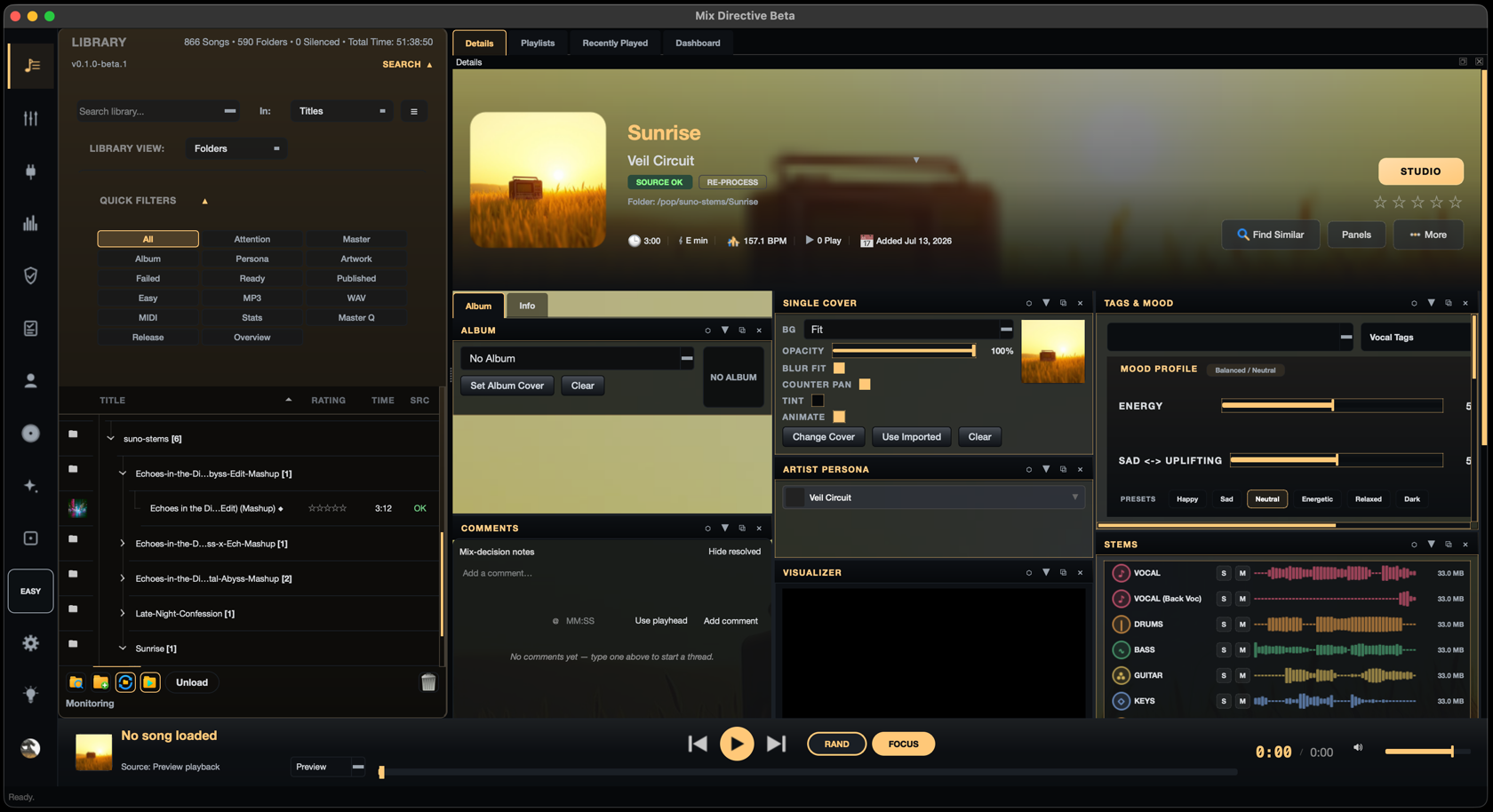The width and height of the screenshot is (1493, 812).
Task: Click the lightbulb tips sidebar icon
Action: click(x=31, y=695)
